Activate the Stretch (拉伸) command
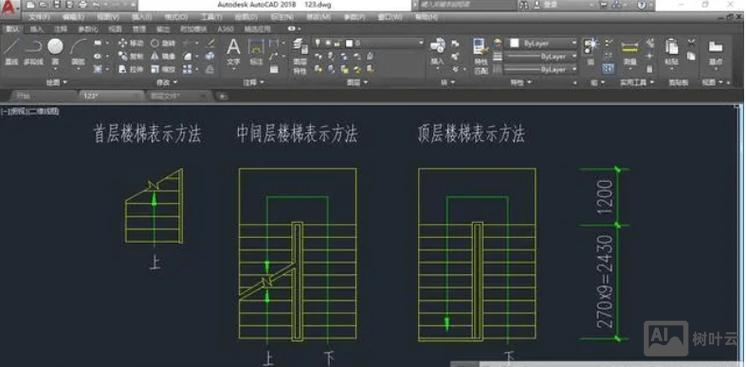 click(x=131, y=69)
